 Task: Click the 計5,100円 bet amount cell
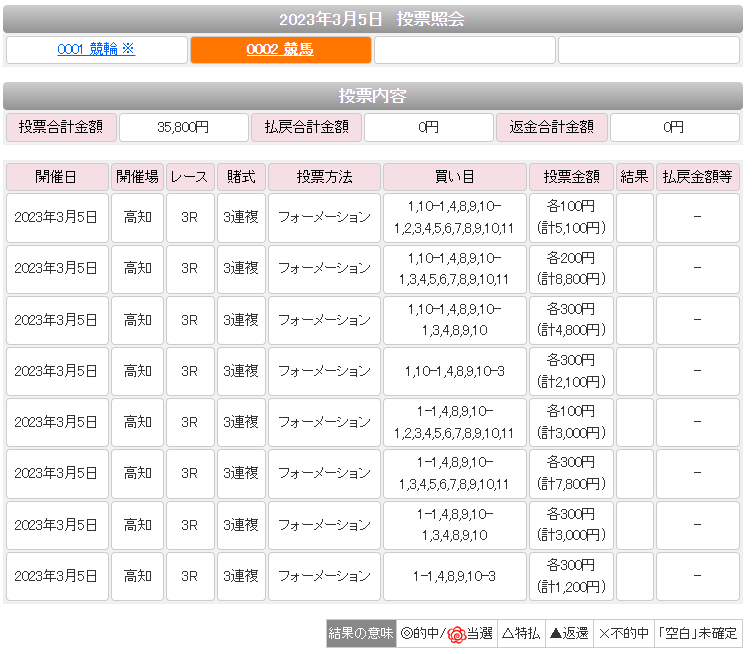pyautogui.click(x=571, y=217)
